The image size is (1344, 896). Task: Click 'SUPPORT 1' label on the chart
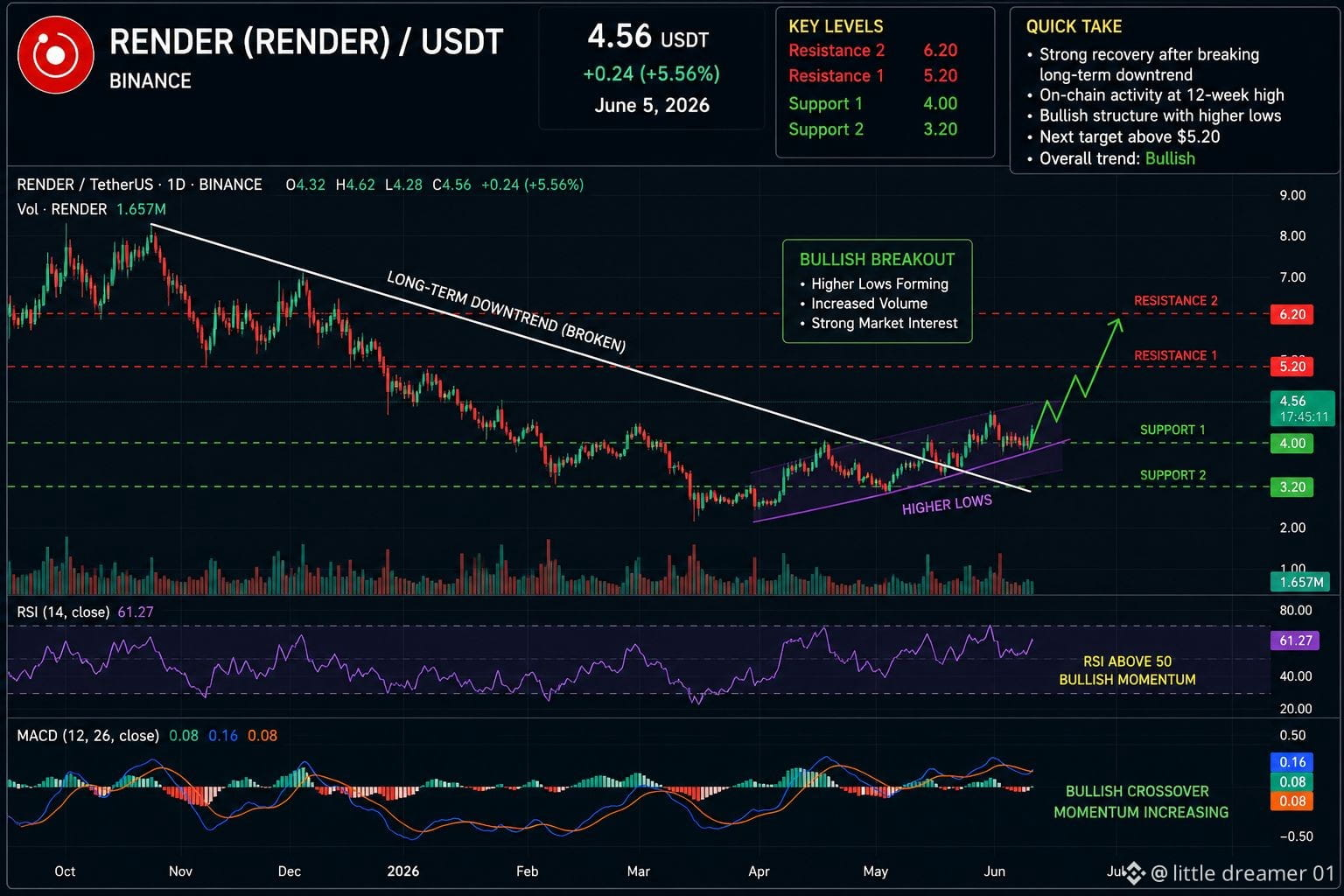click(1172, 430)
